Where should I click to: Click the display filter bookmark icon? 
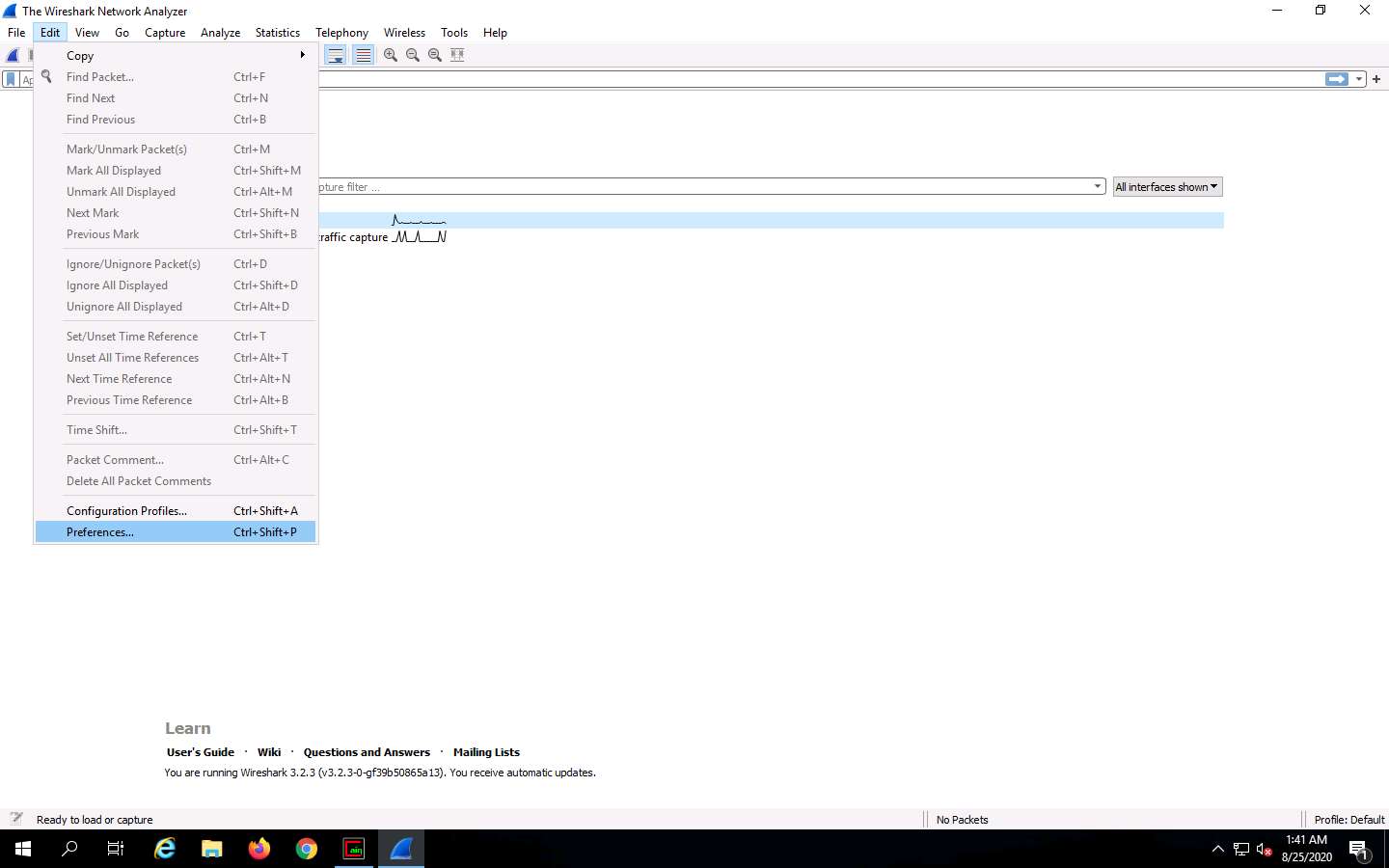click(11, 79)
